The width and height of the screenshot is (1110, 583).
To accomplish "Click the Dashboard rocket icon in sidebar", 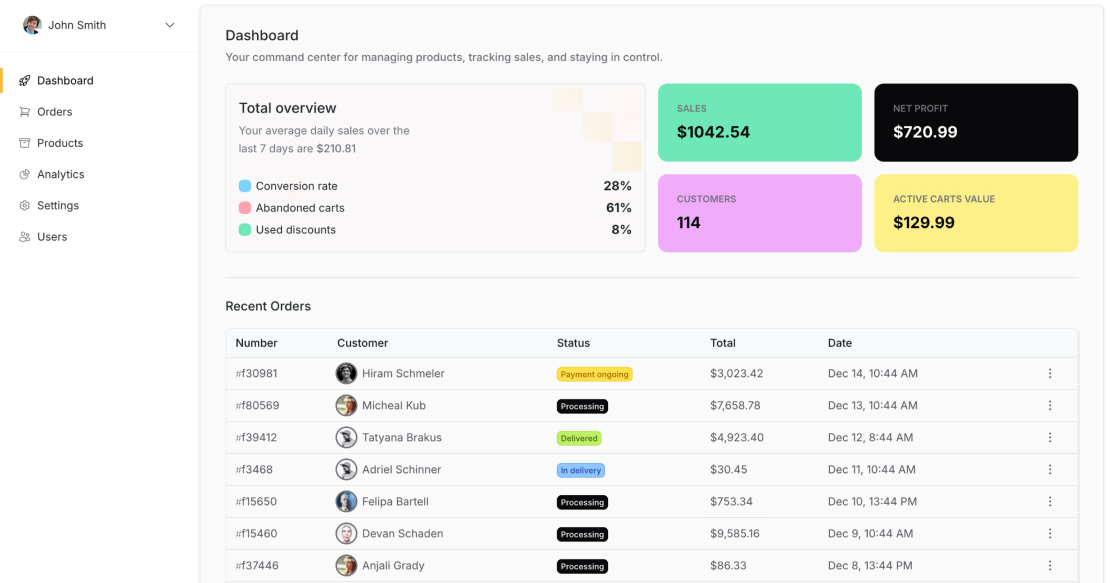I will click(x=25, y=81).
